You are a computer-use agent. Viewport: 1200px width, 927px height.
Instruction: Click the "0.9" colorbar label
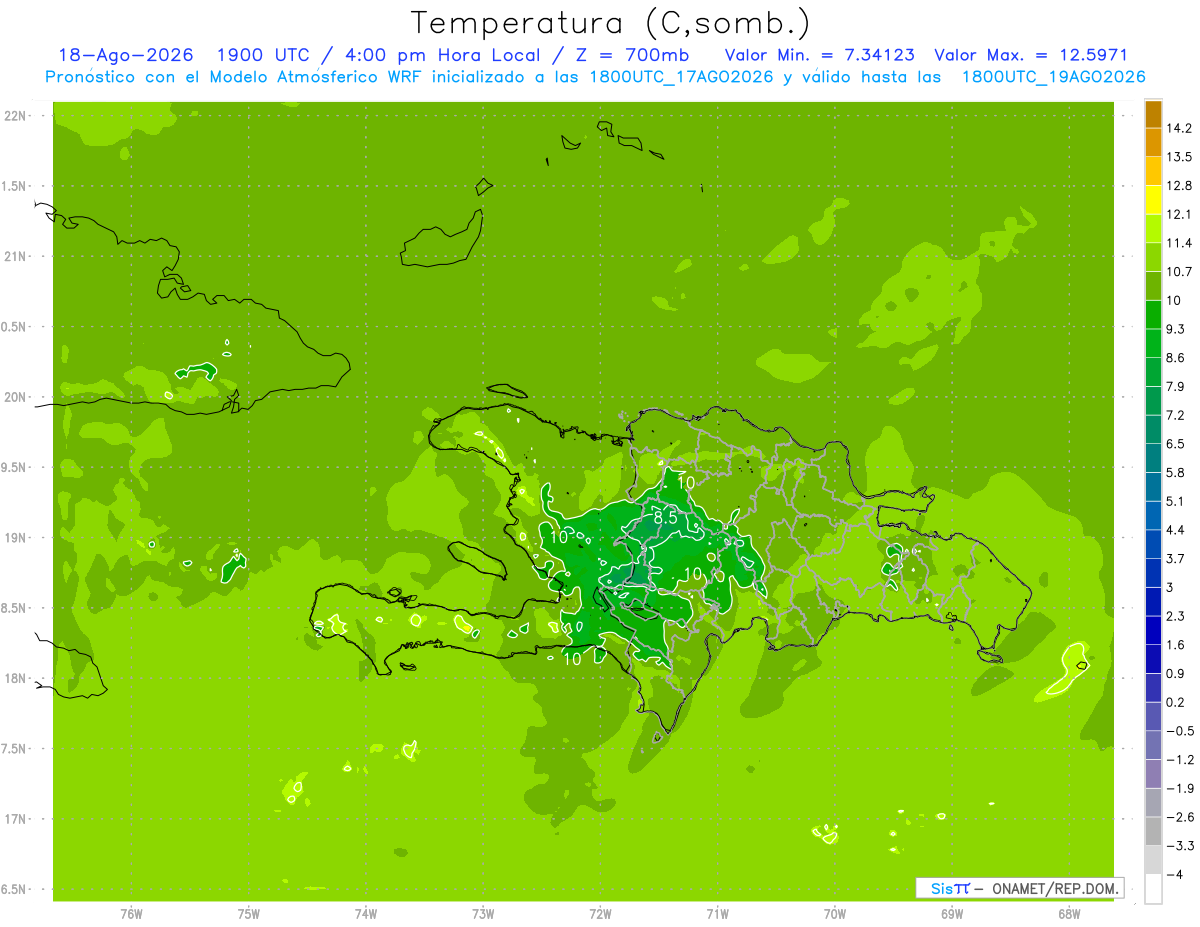click(x=1177, y=673)
